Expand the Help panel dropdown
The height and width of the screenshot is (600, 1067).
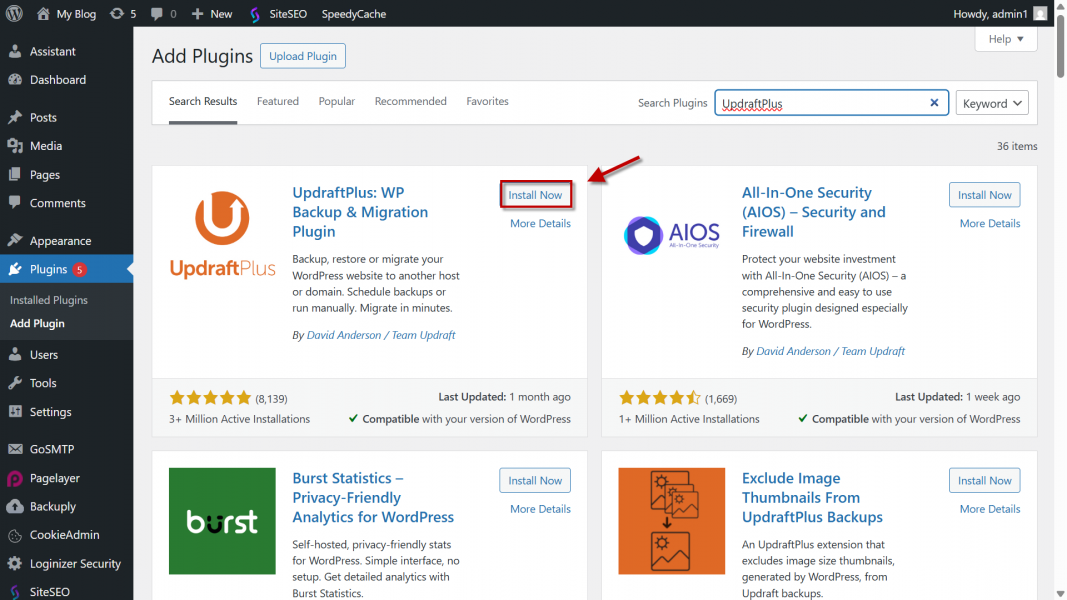1006,39
